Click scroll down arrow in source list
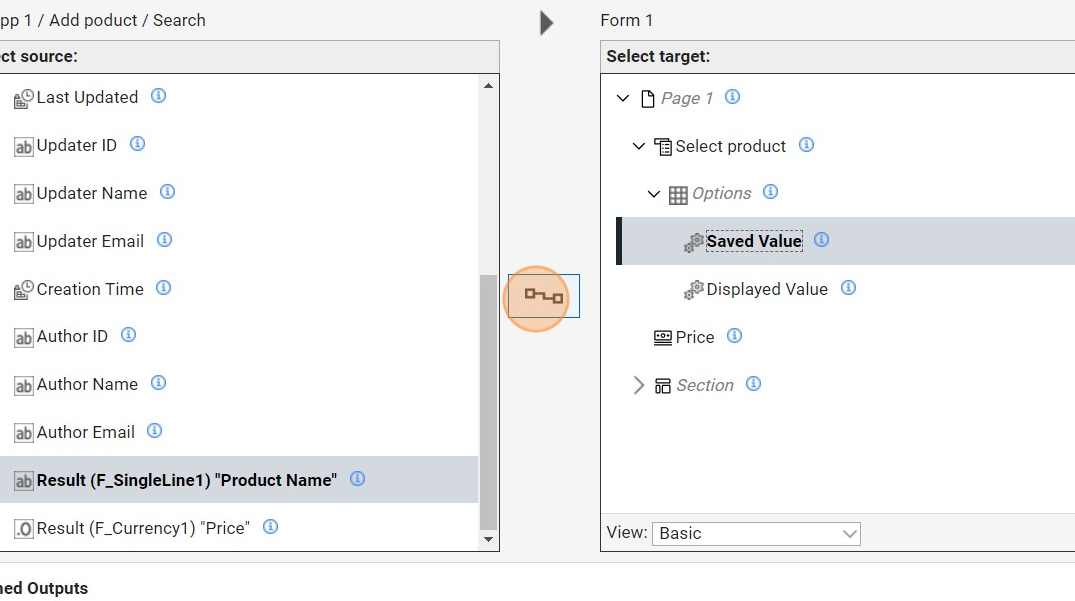This screenshot has width=1075, height=601. (488, 539)
